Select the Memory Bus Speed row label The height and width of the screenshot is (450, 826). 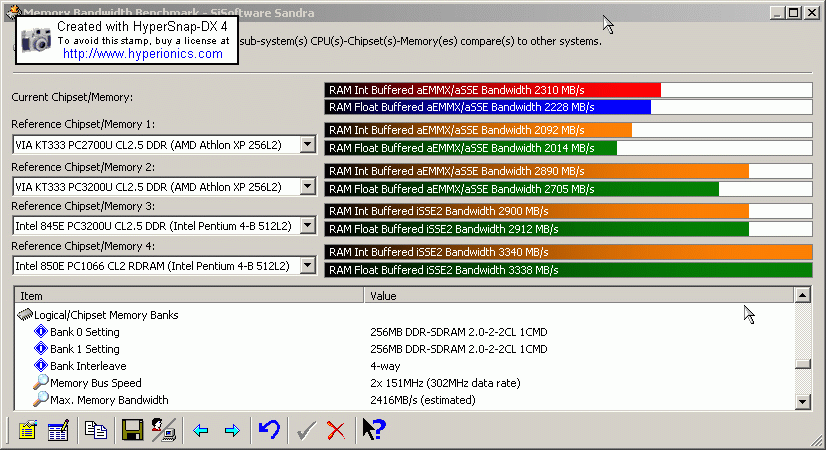pyautogui.click(x=96, y=383)
